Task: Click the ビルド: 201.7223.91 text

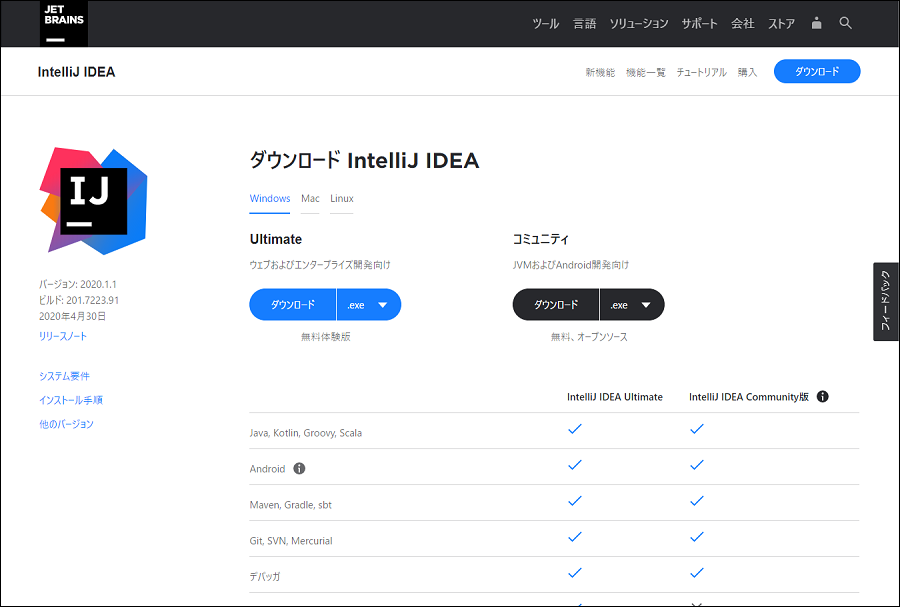Action: [x=79, y=301]
